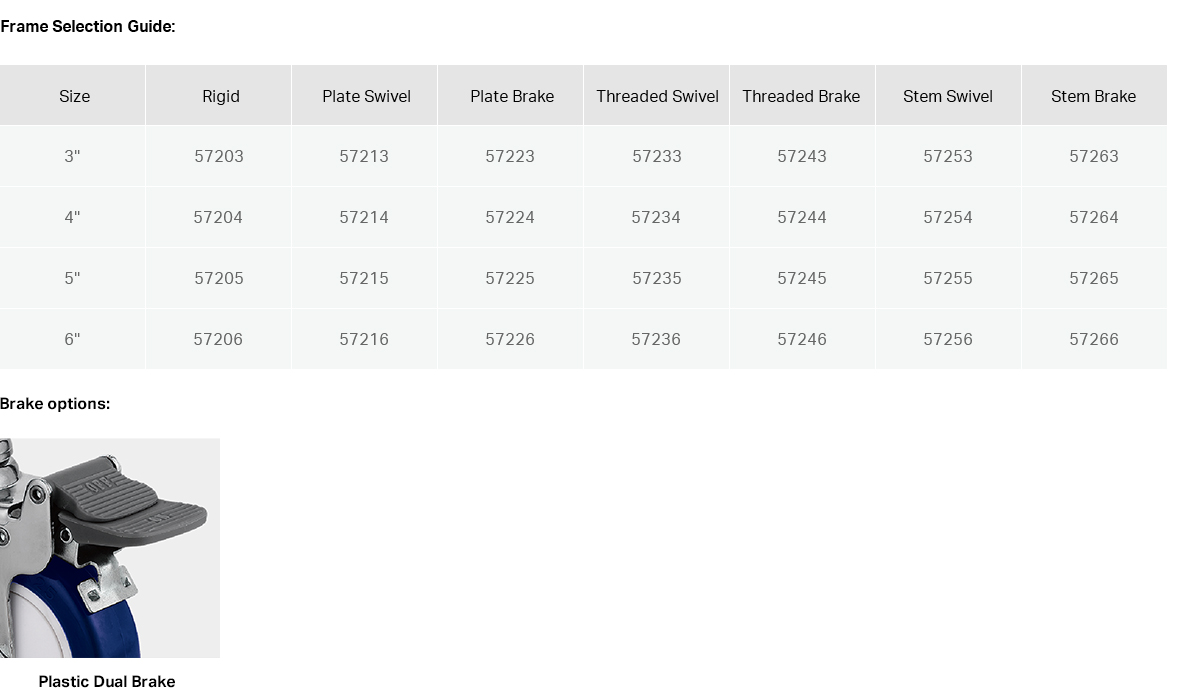Select the Threaded Brake column header
The image size is (1180, 699).
801,96
